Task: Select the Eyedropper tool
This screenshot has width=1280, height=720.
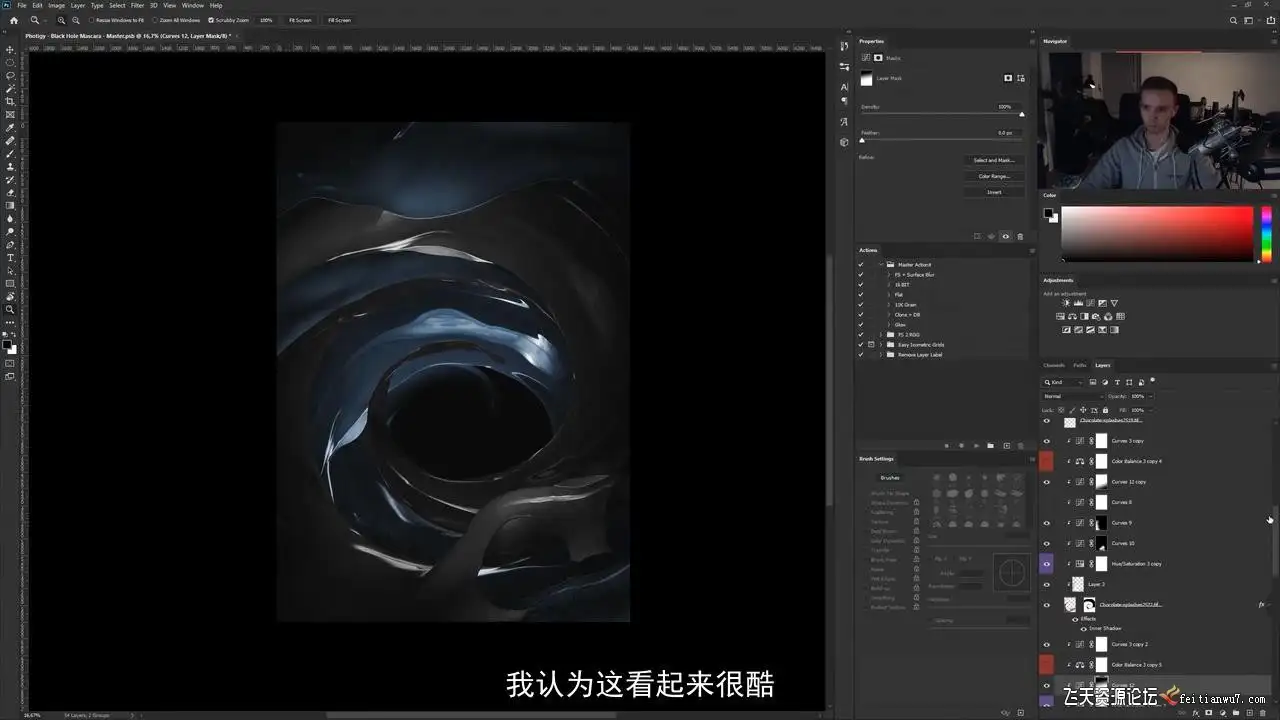Action: (11, 127)
